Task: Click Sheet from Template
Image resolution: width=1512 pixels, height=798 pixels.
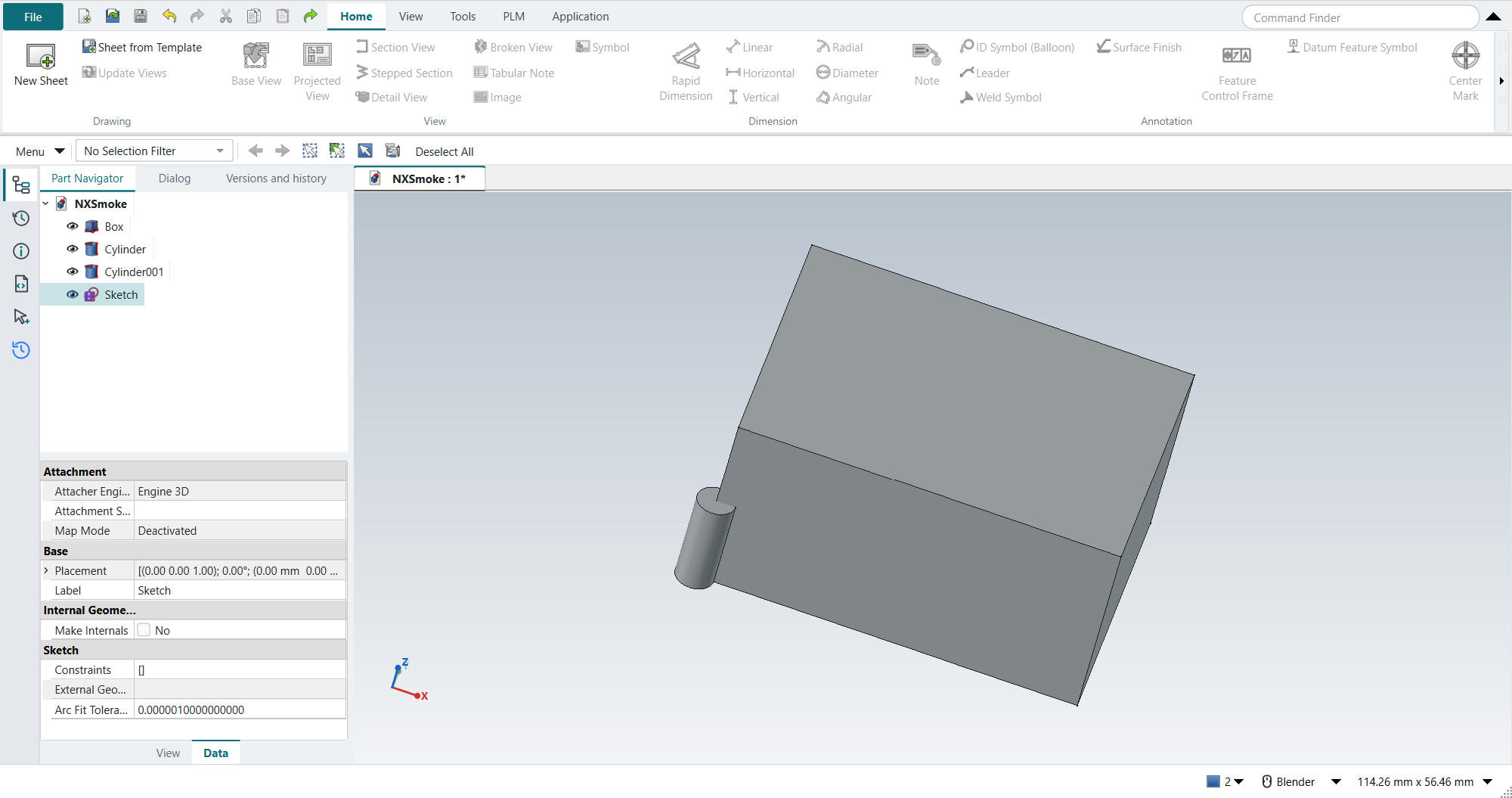Action: (x=142, y=47)
